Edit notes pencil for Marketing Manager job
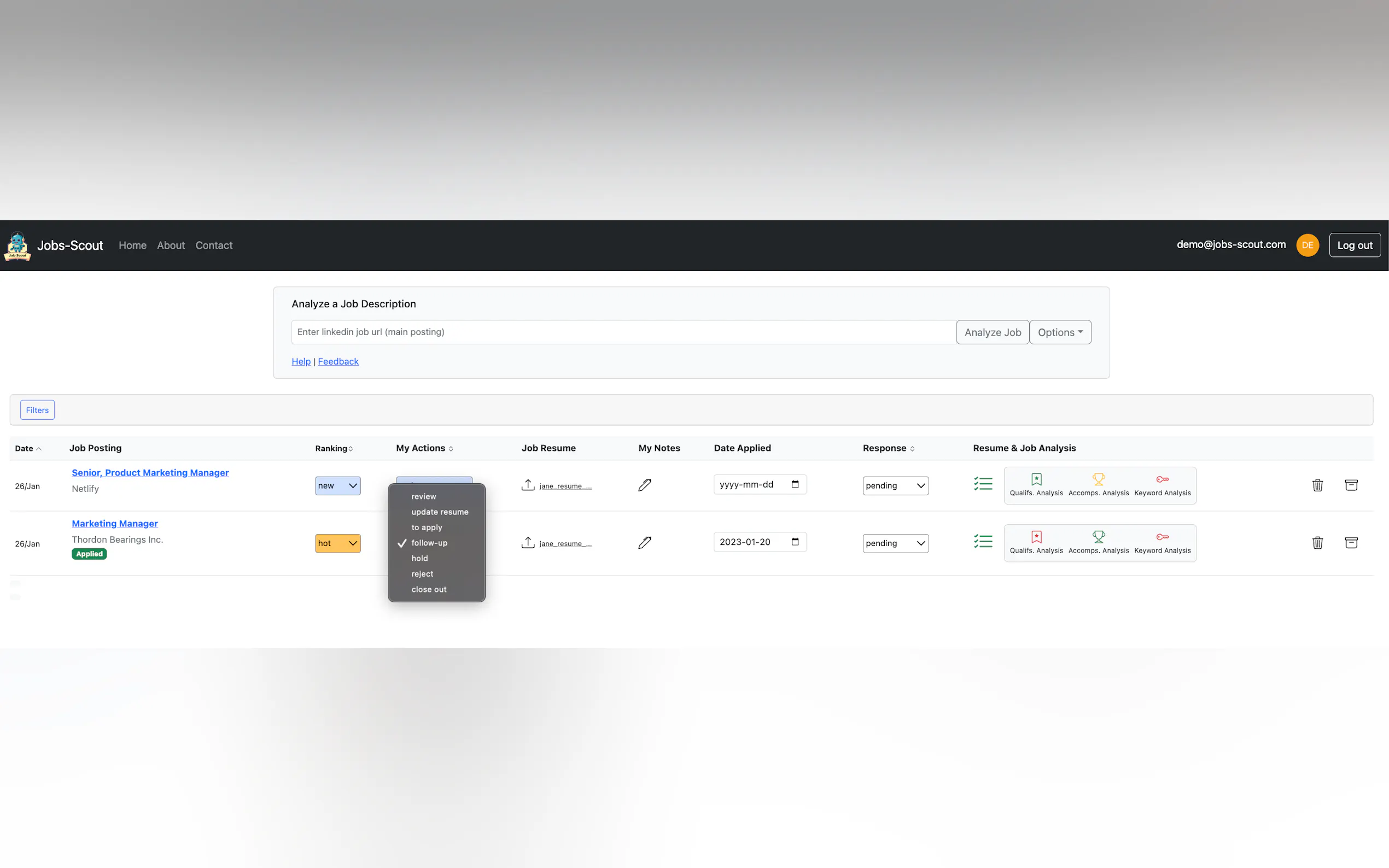The image size is (1389, 868). tap(644, 542)
